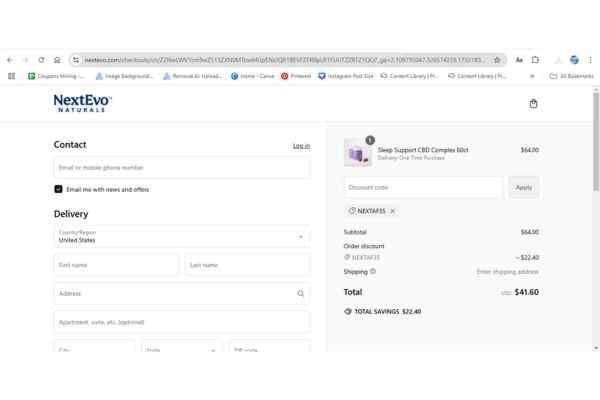Apply the discount code
This screenshot has width=600, height=400.
click(x=524, y=188)
